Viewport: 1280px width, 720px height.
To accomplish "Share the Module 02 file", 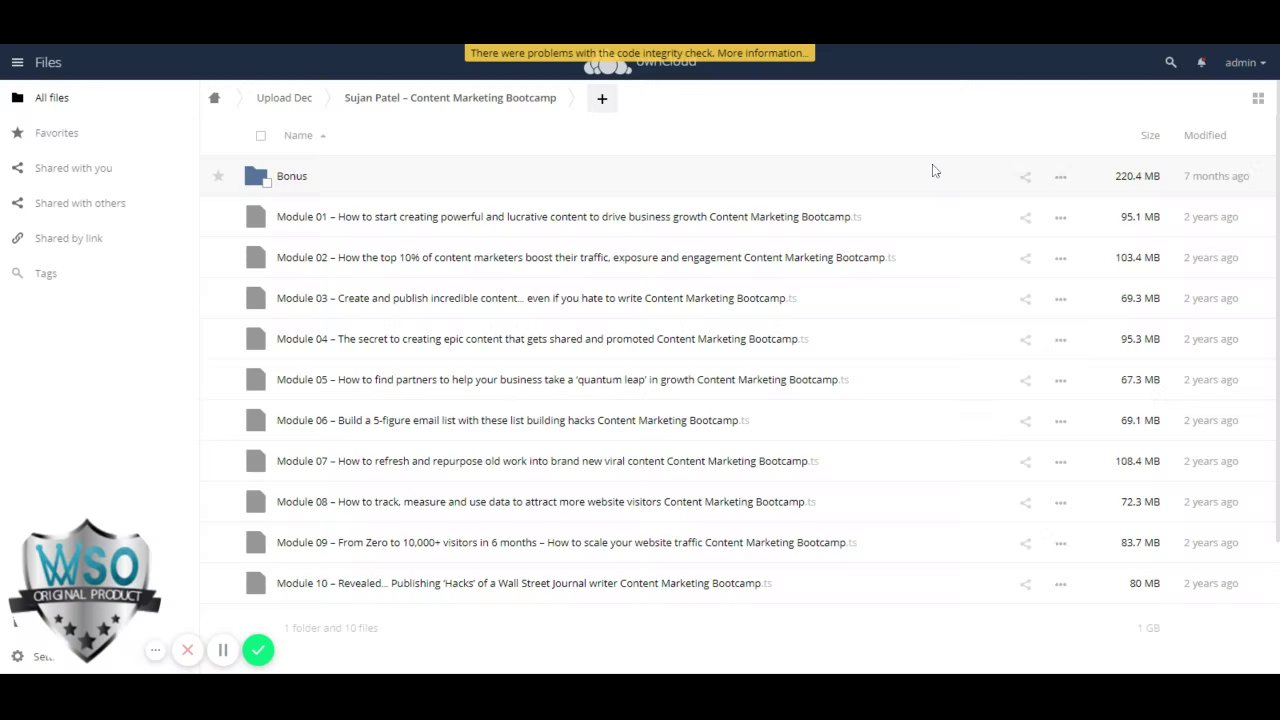I will 1025,258.
